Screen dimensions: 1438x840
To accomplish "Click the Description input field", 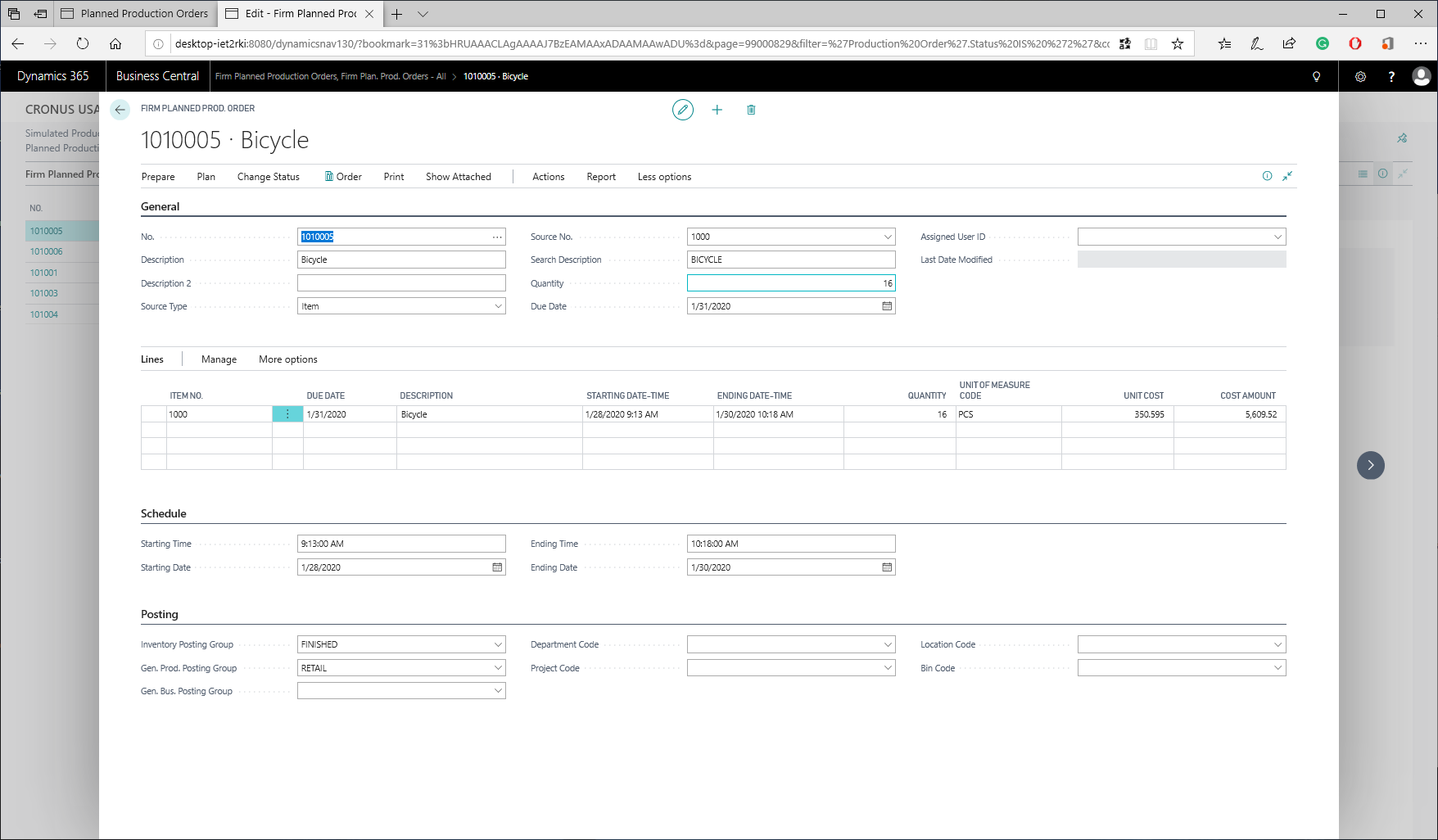I will [x=401, y=260].
